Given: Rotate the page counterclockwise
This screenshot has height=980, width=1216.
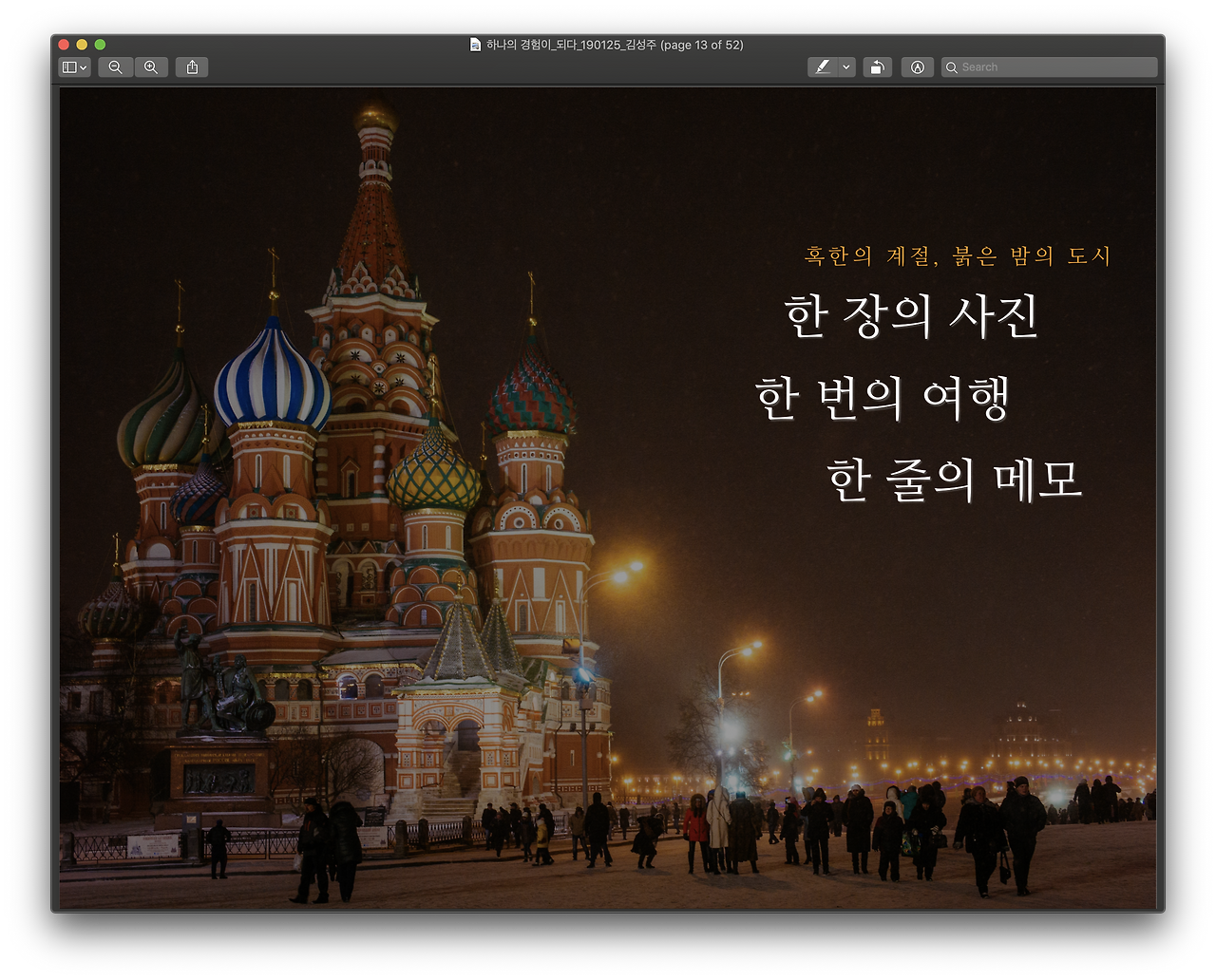Looking at the screenshot, I should point(877,66).
